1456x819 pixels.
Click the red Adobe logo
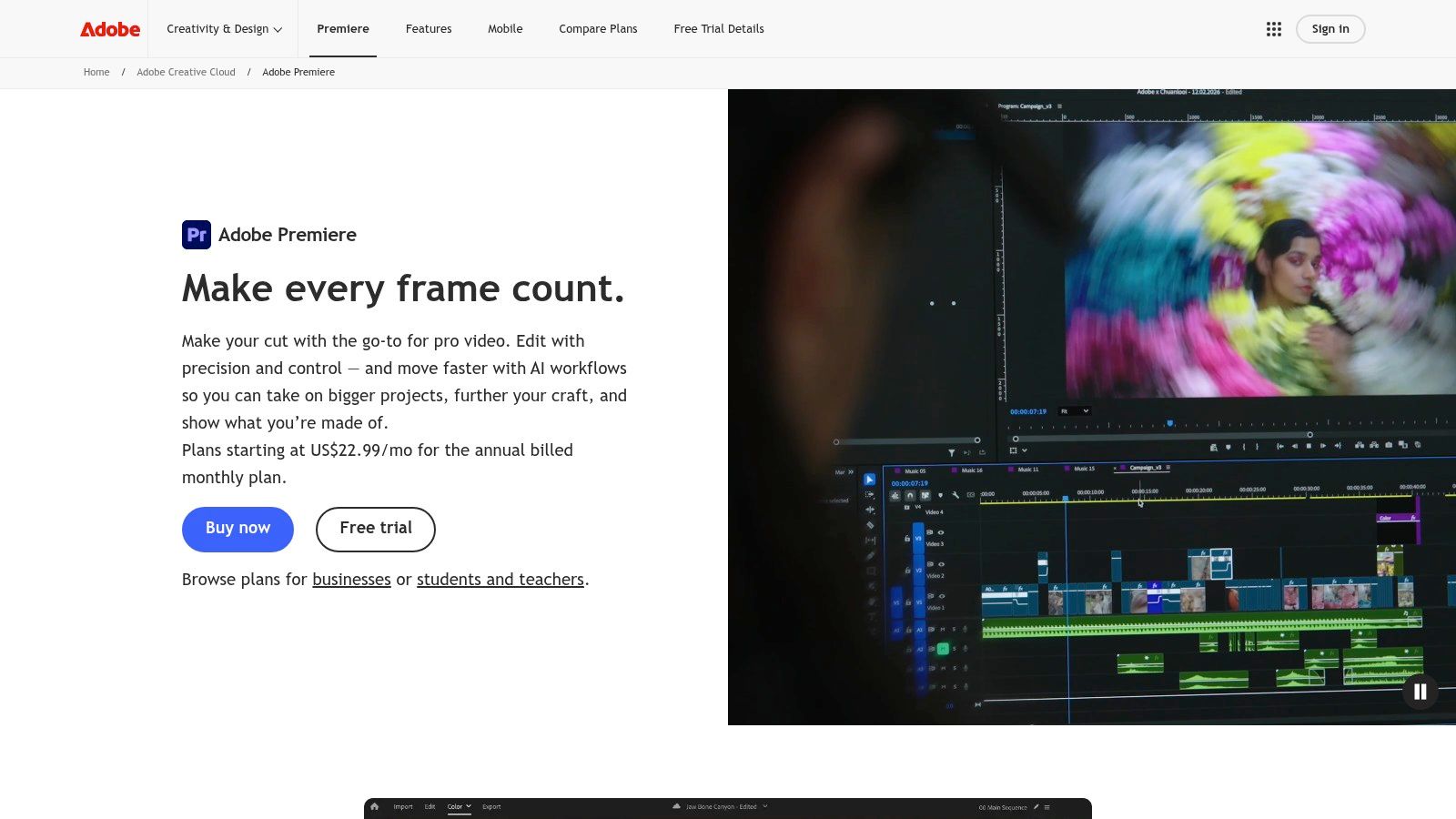(x=110, y=29)
